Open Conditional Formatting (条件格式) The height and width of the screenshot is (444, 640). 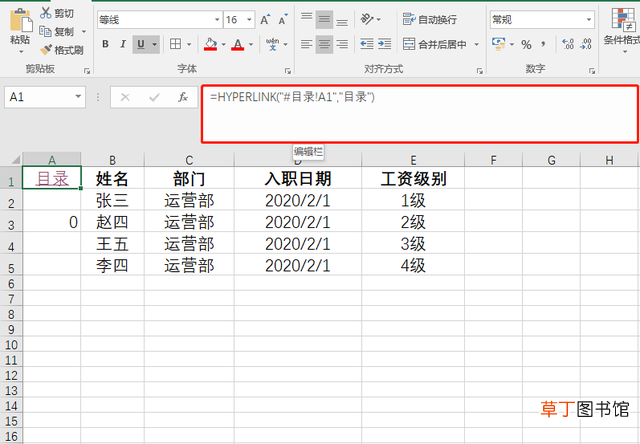tap(622, 29)
